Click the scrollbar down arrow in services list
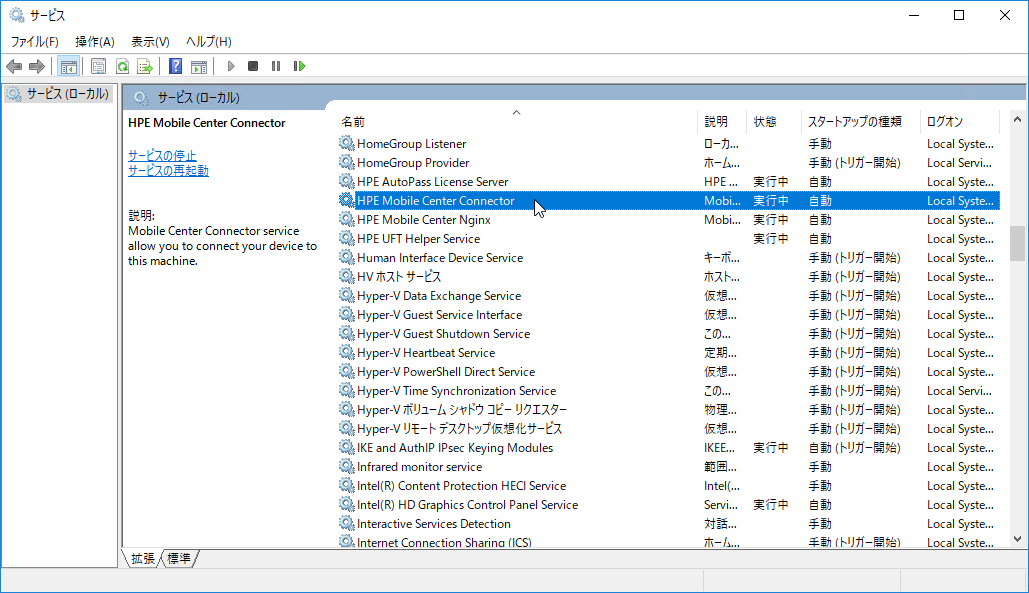Image resolution: width=1029 pixels, height=593 pixels. click(1017, 539)
